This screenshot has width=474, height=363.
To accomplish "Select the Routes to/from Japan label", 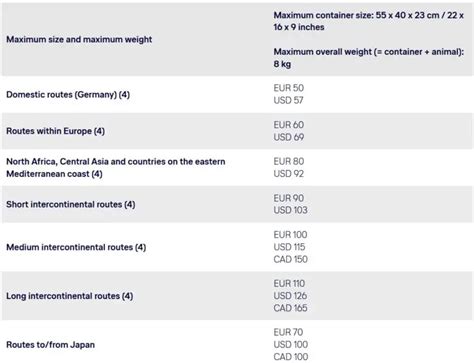I will 50,345.
